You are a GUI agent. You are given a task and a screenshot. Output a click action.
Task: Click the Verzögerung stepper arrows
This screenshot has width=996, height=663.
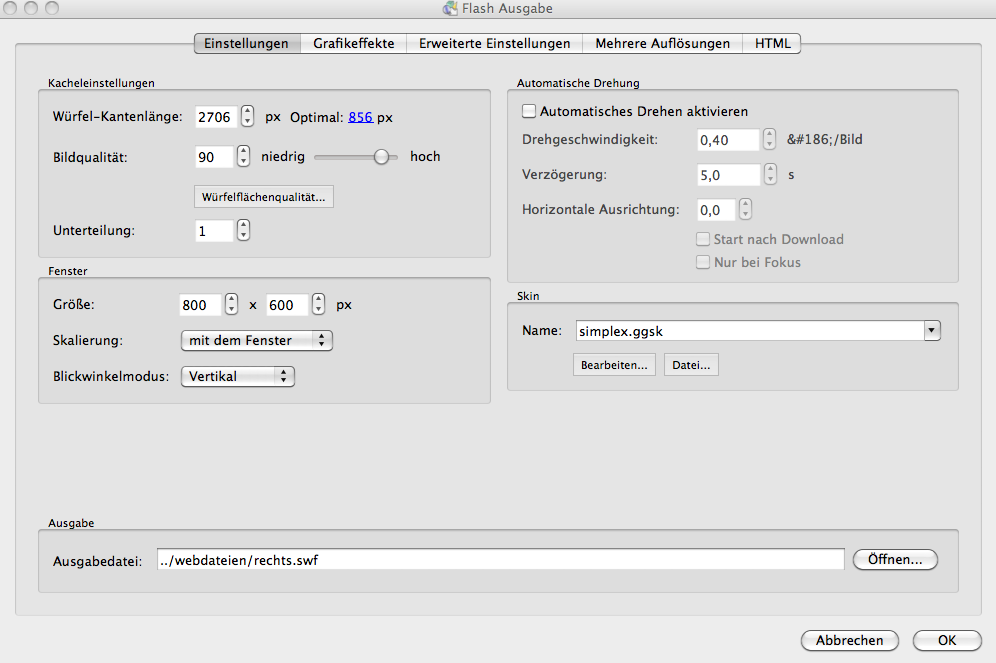pos(770,175)
